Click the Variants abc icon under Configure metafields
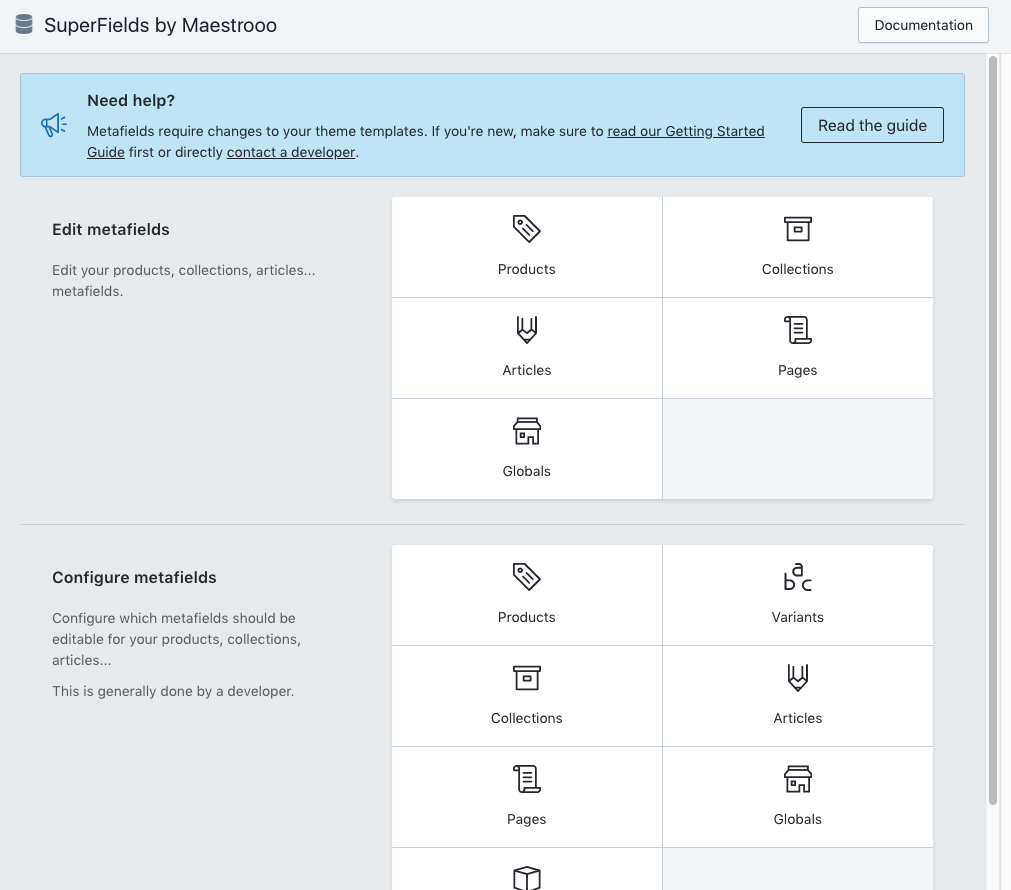The width and height of the screenshot is (1011, 890). tap(798, 577)
